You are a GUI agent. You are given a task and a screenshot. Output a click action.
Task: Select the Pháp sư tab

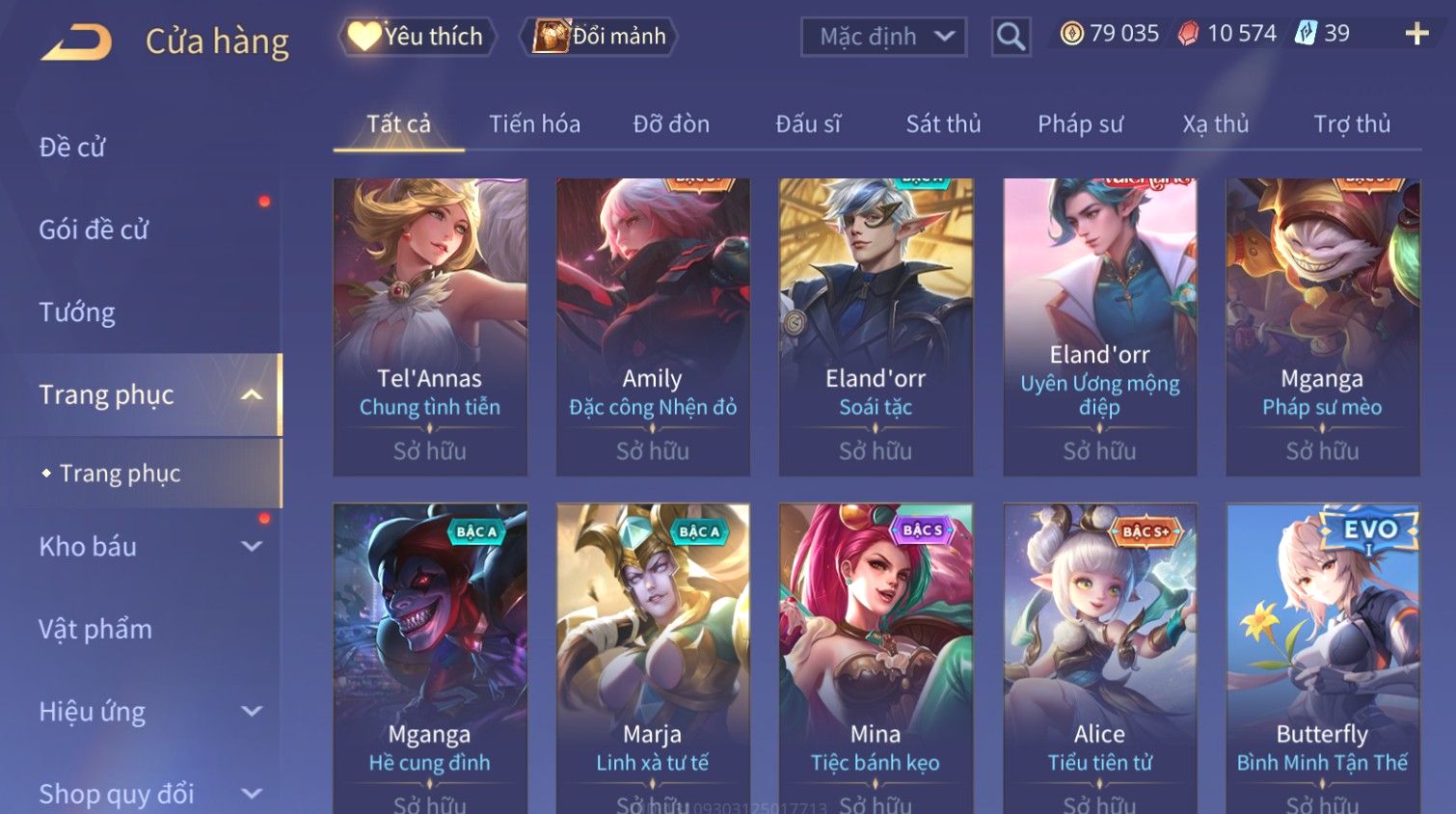click(1080, 123)
